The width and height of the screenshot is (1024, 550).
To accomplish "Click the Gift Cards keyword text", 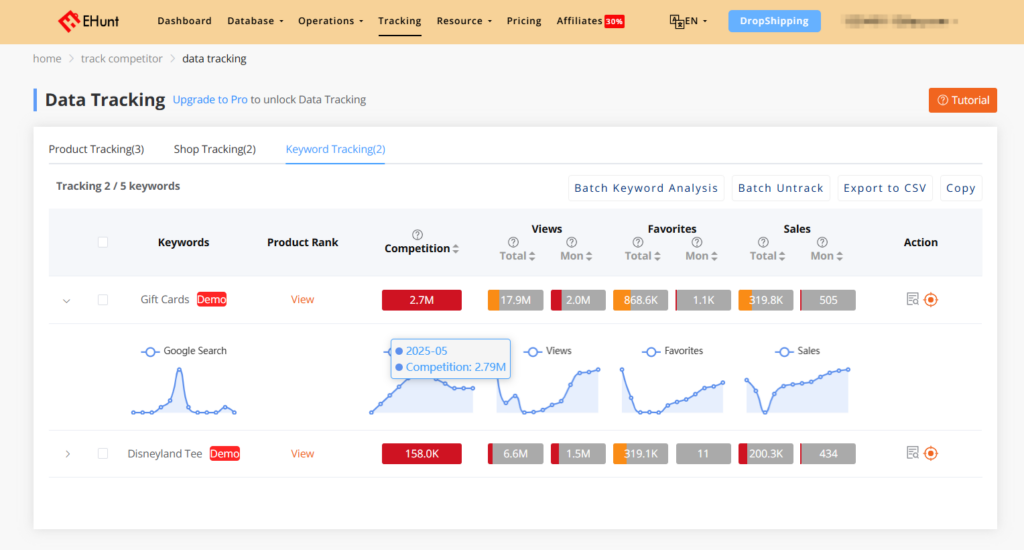I will 165,299.
